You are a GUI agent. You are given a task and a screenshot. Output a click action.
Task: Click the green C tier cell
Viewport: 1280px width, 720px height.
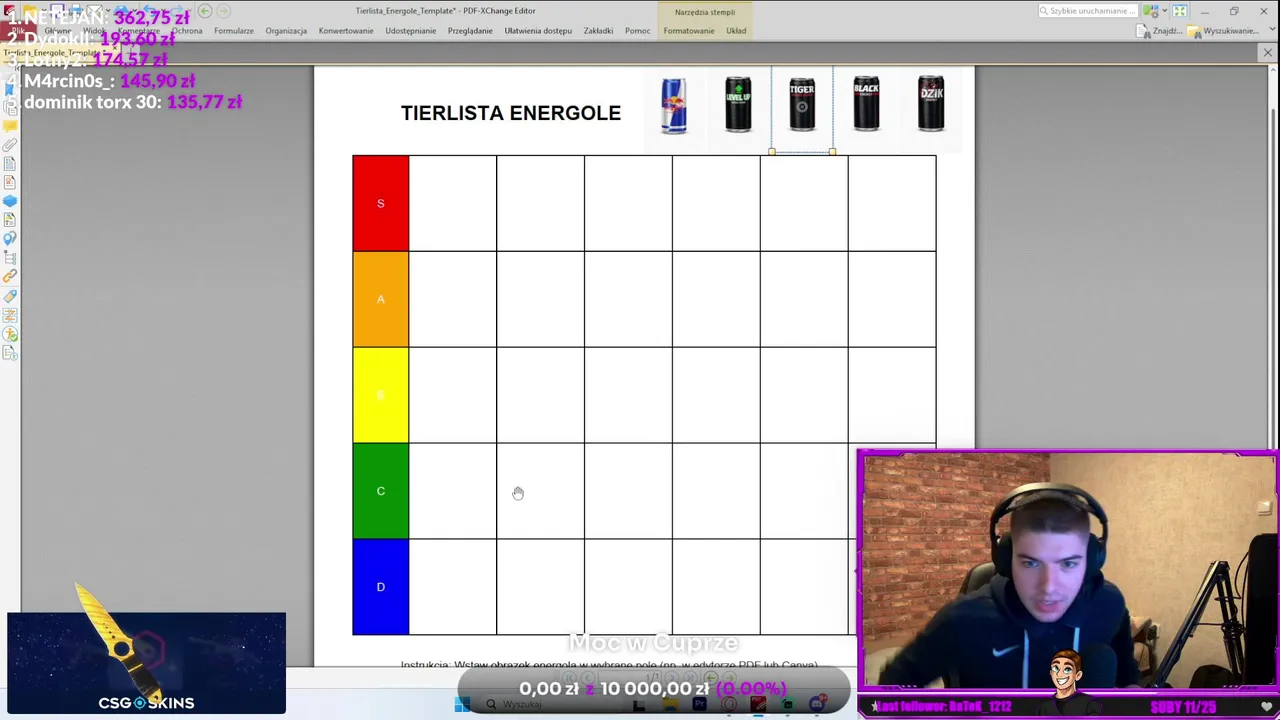[380, 491]
